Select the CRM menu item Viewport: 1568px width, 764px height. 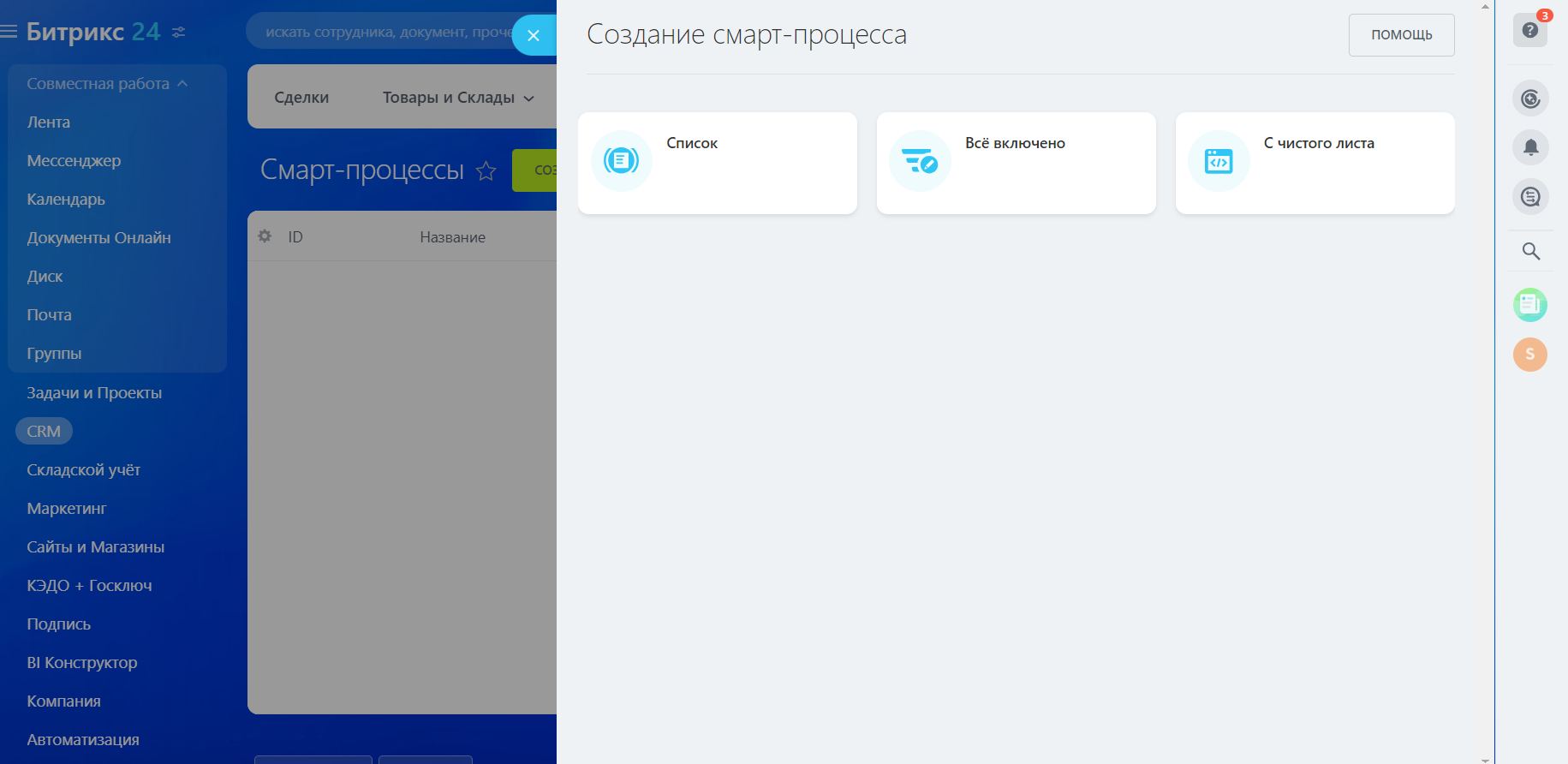44,432
